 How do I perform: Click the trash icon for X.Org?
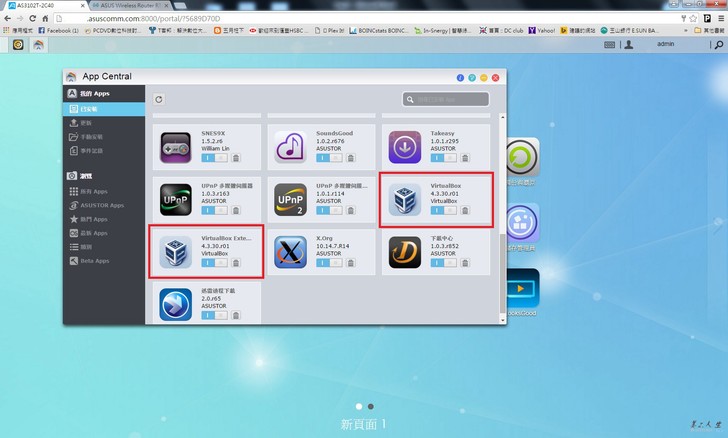click(350, 264)
